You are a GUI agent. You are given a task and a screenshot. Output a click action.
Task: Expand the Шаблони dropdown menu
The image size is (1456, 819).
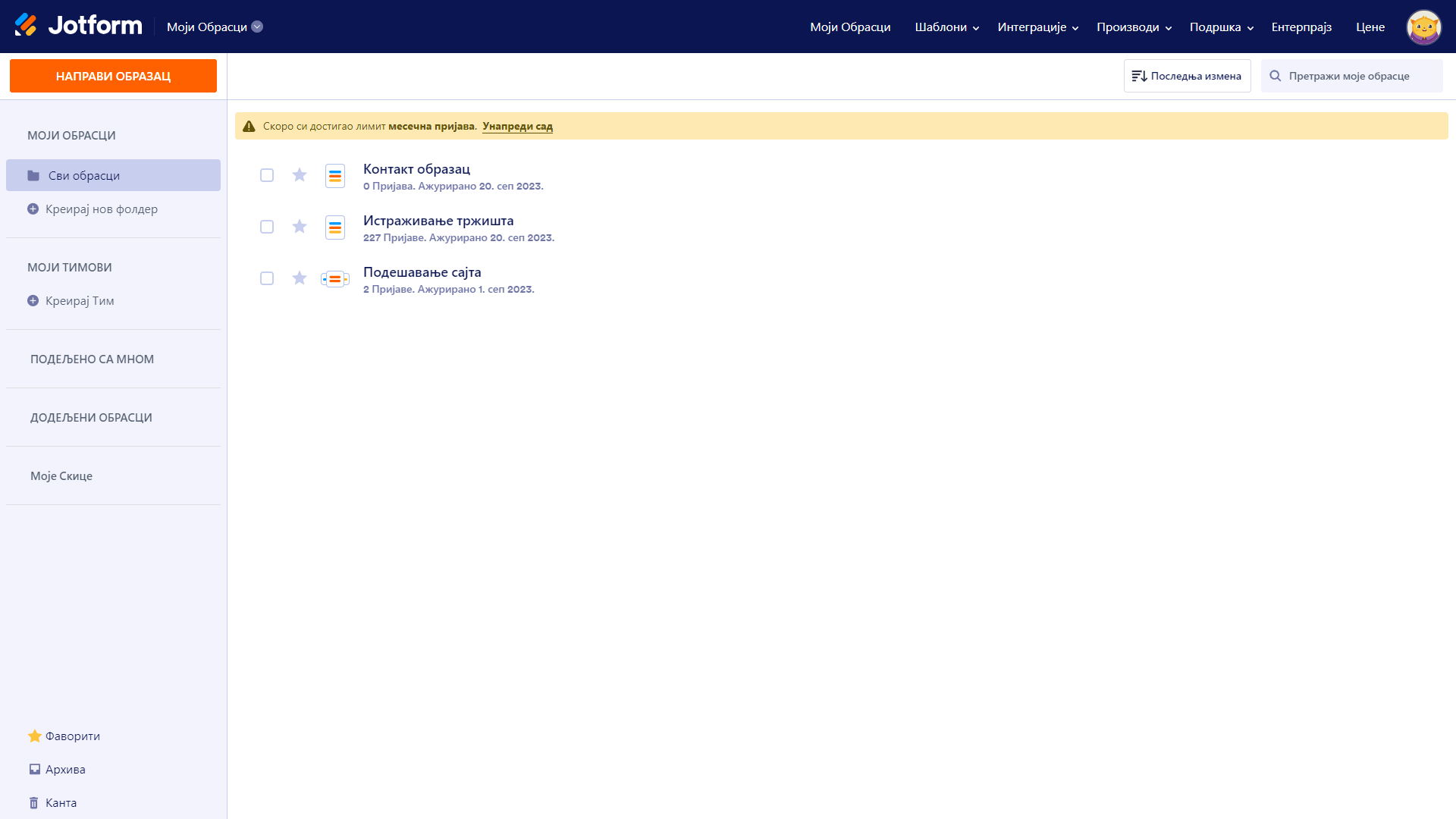(x=946, y=27)
